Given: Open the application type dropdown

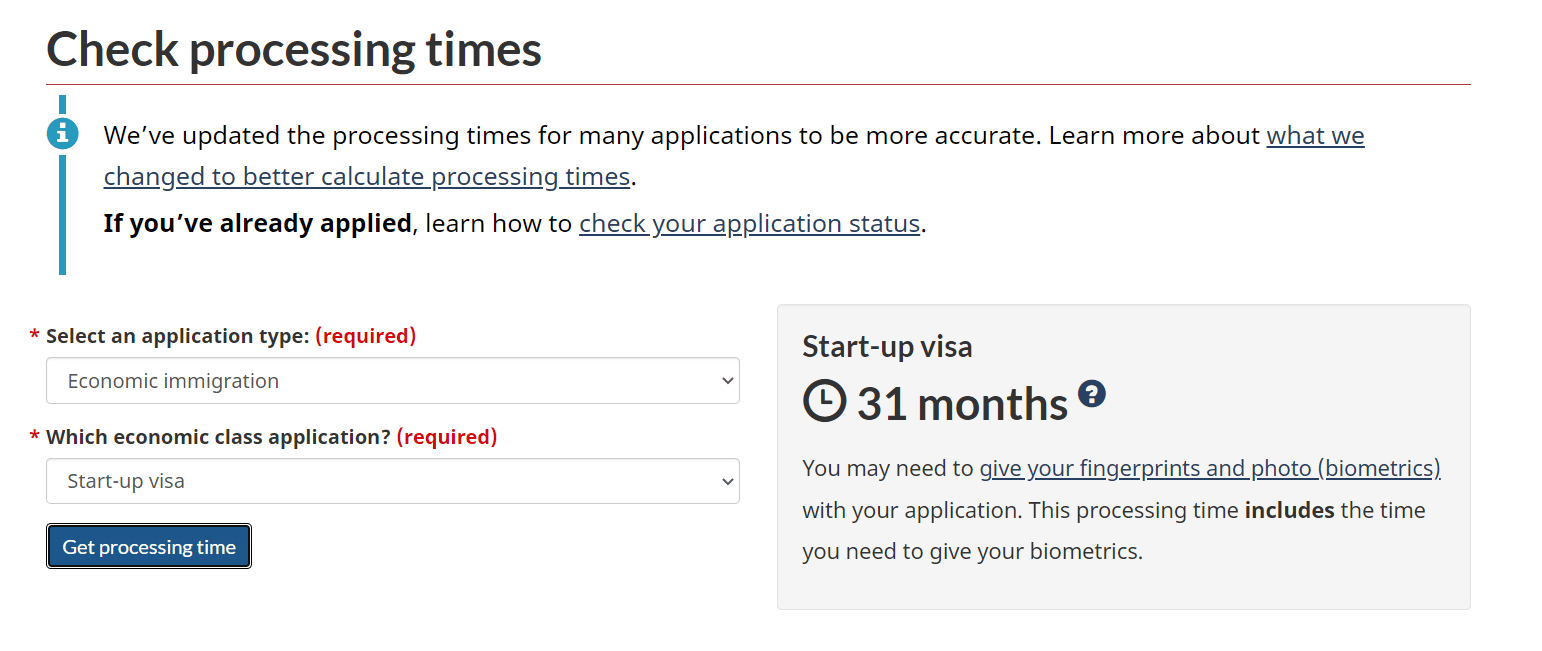Looking at the screenshot, I should pos(392,381).
